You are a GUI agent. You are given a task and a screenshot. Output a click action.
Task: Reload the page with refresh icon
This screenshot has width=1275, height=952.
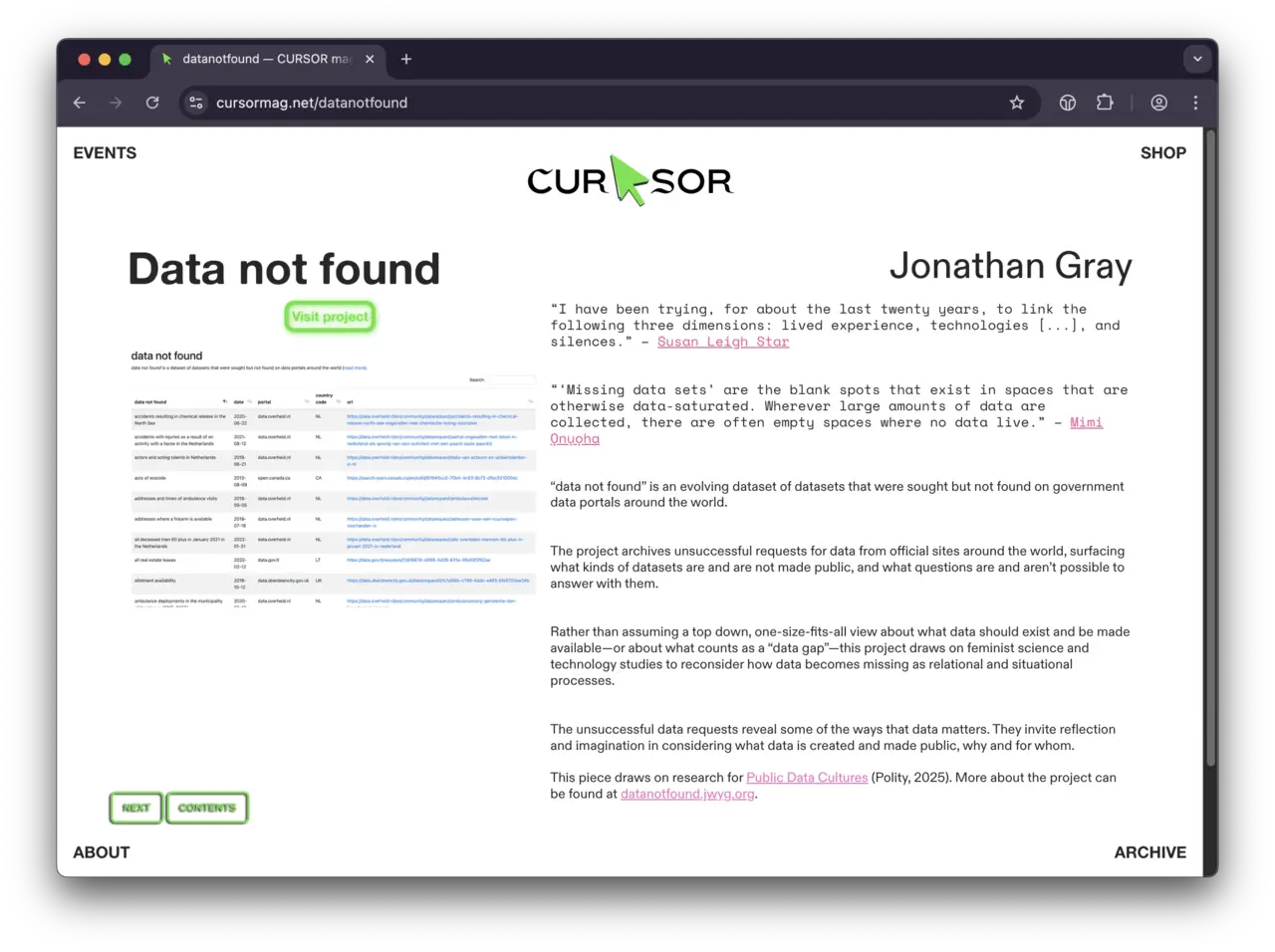click(152, 103)
